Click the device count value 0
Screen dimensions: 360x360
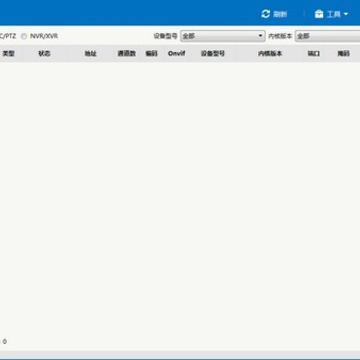pyautogui.click(x=5, y=342)
